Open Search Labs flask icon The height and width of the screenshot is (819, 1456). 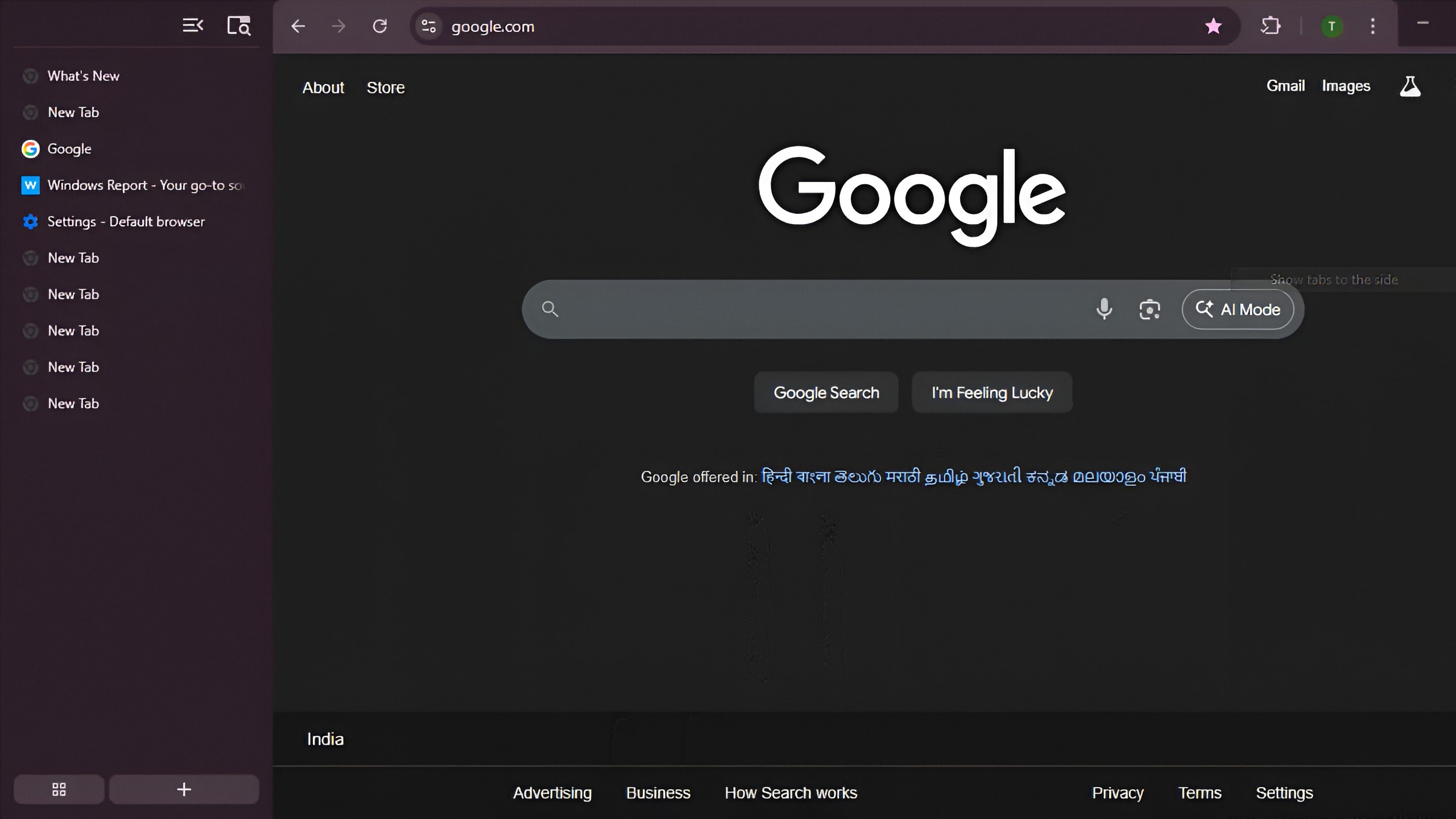(1410, 86)
